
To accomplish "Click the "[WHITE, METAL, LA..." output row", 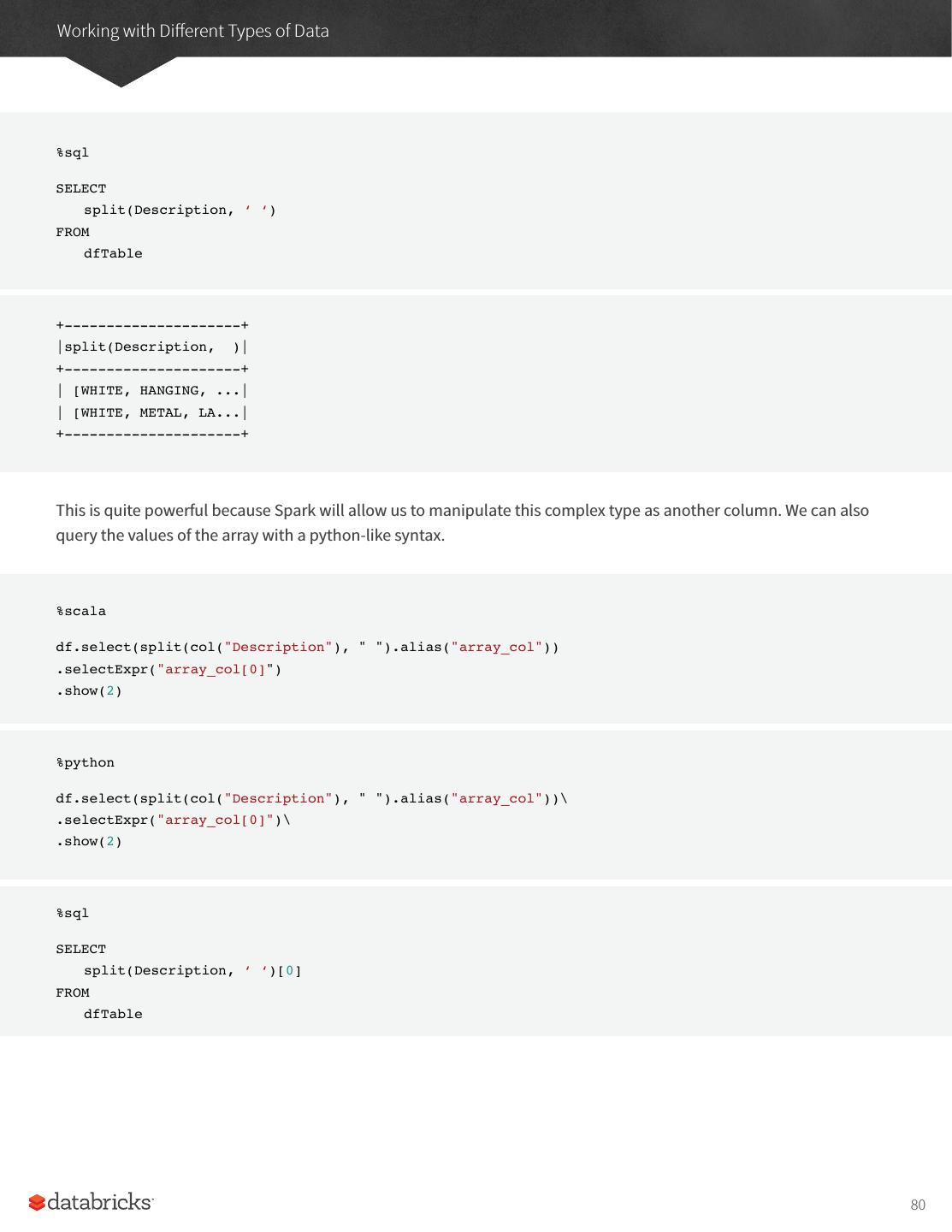I will 152,412.
